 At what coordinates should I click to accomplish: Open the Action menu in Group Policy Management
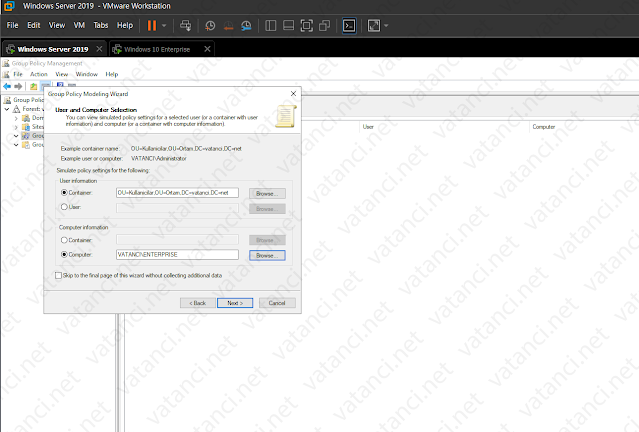[39, 74]
